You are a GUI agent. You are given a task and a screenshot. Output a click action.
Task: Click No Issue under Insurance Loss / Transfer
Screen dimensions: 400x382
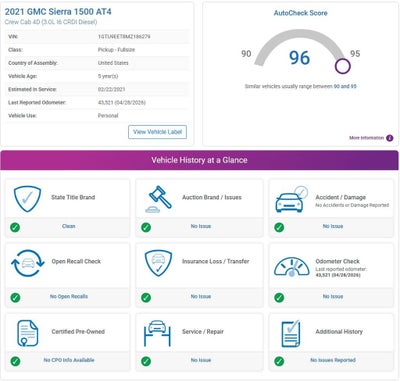point(201,296)
